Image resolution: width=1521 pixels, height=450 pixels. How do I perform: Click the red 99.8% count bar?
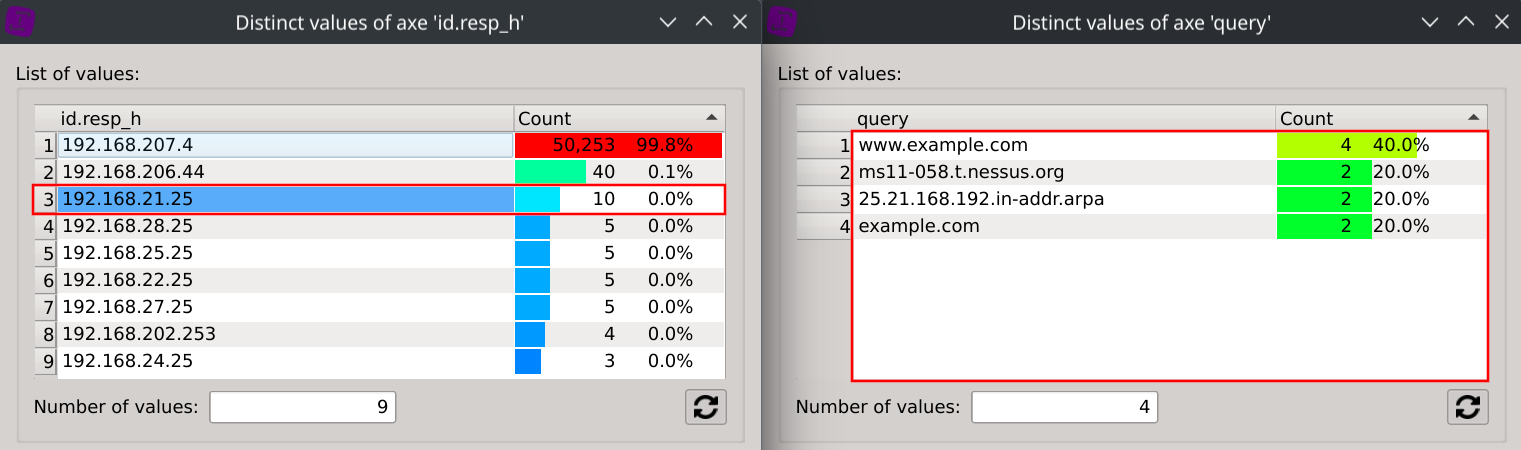tap(618, 145)
